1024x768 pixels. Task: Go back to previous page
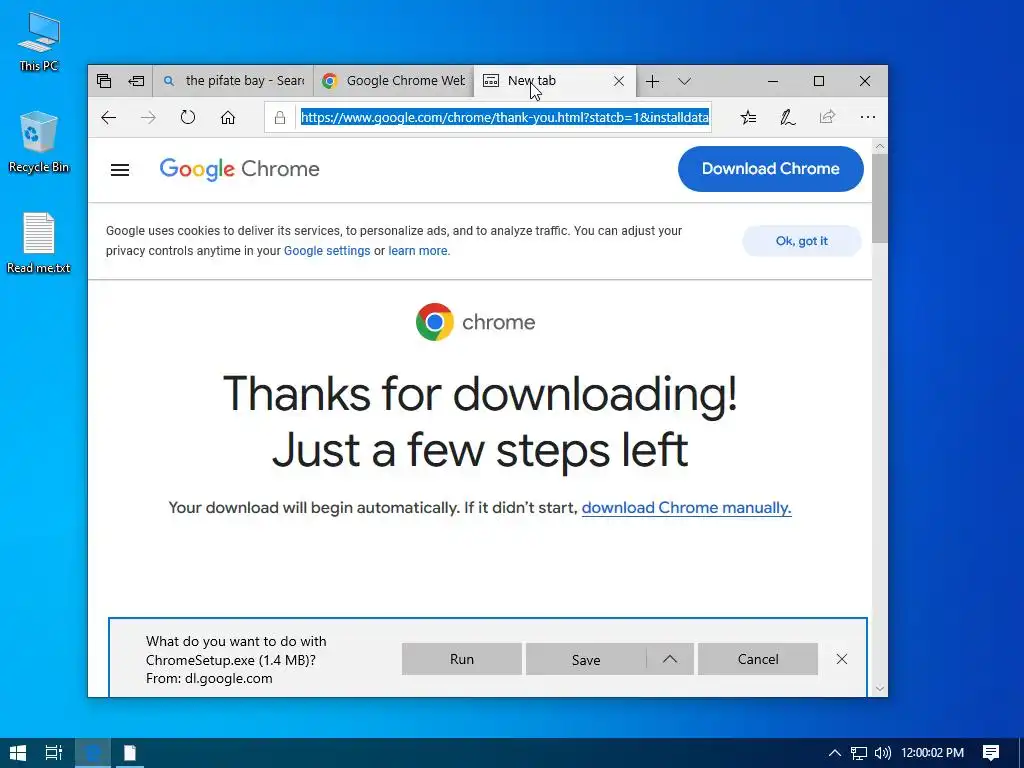pyautogui.click(x=108, y=118)
